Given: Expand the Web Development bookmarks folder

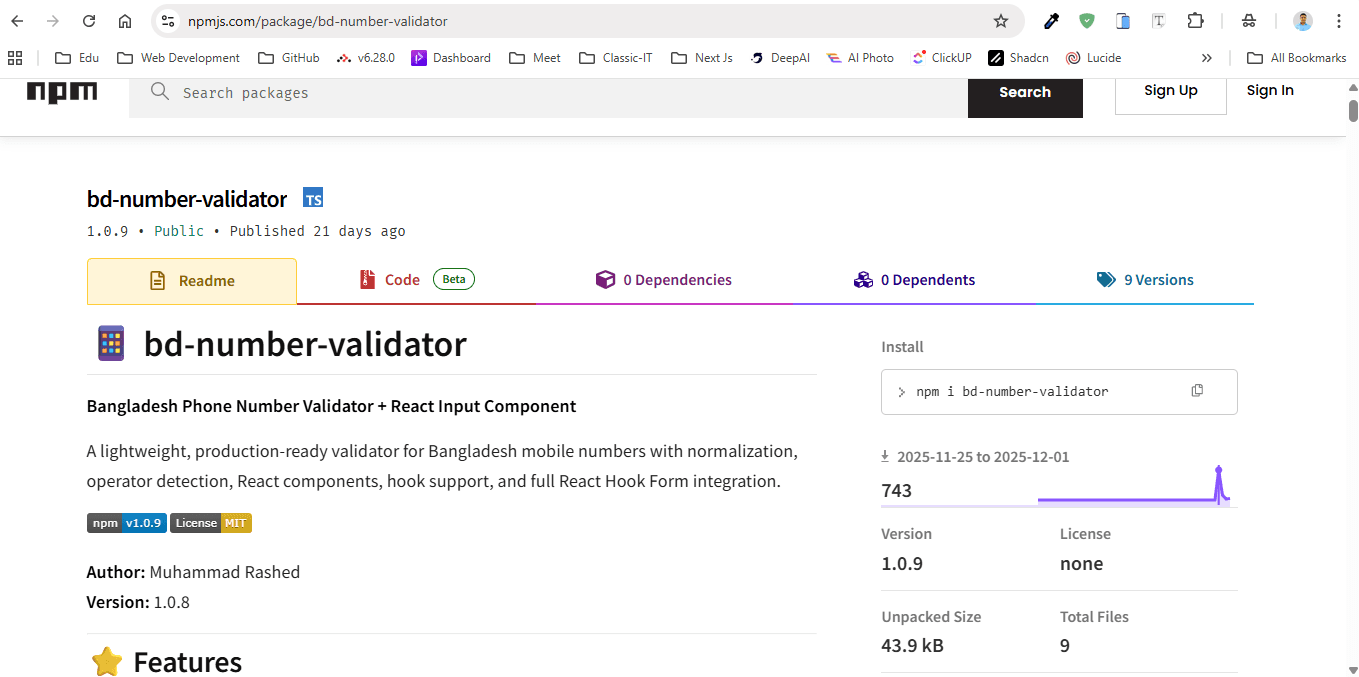Looking at the screenshot, I should click(178, 58).
